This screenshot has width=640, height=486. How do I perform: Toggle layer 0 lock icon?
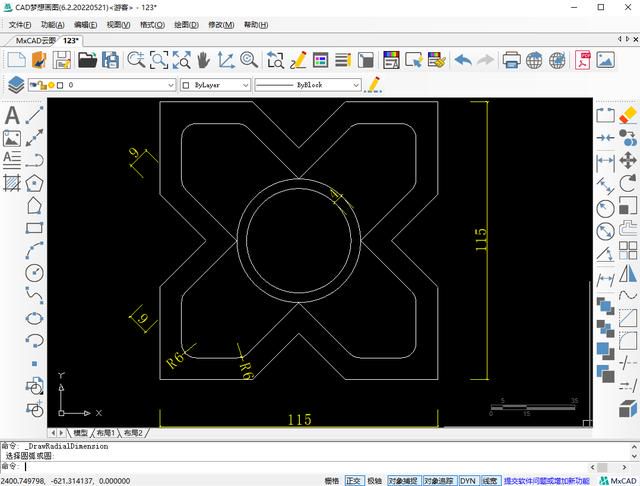(42, 85)
